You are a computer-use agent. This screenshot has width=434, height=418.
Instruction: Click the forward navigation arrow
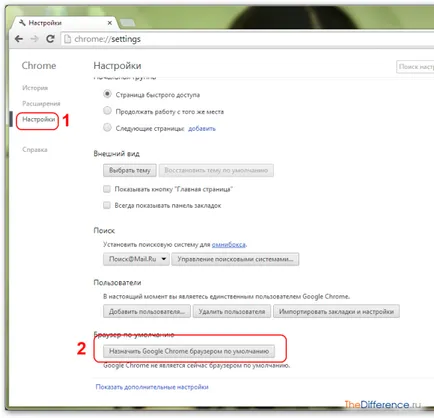34,39
